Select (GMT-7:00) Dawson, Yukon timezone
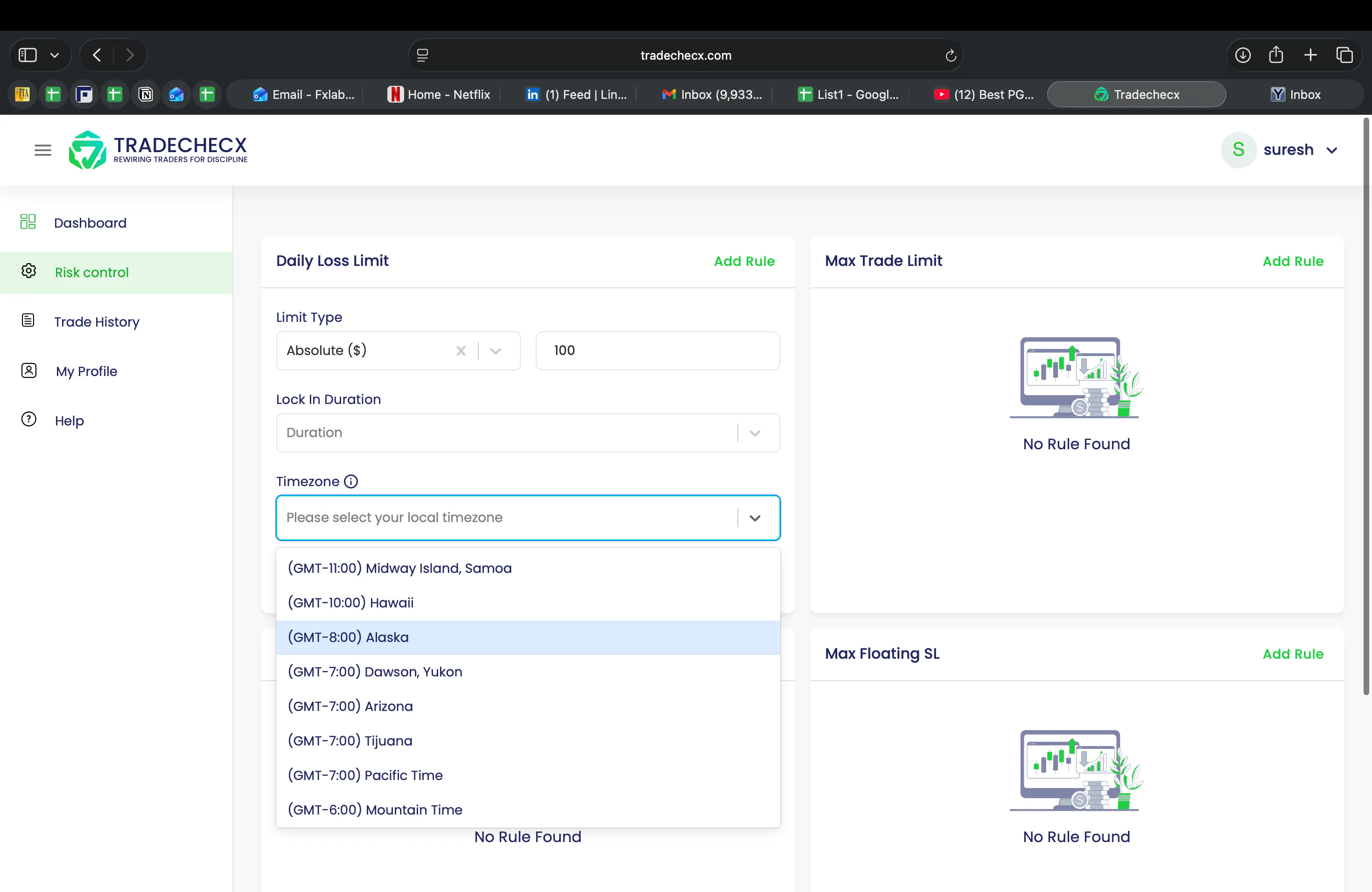Image resolution: width=1372 pixels, height=892 pixels. click(528, 672)
